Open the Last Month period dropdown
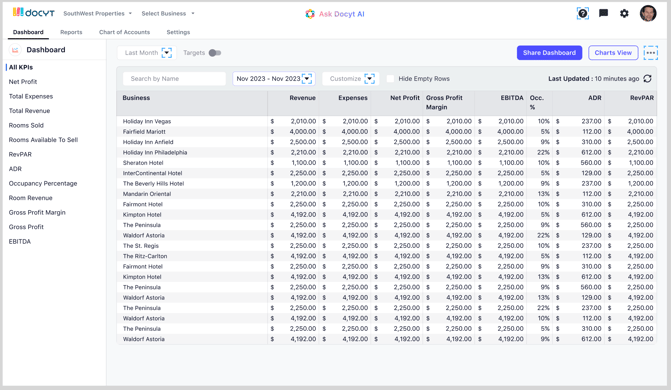 [x=146, y=53]
